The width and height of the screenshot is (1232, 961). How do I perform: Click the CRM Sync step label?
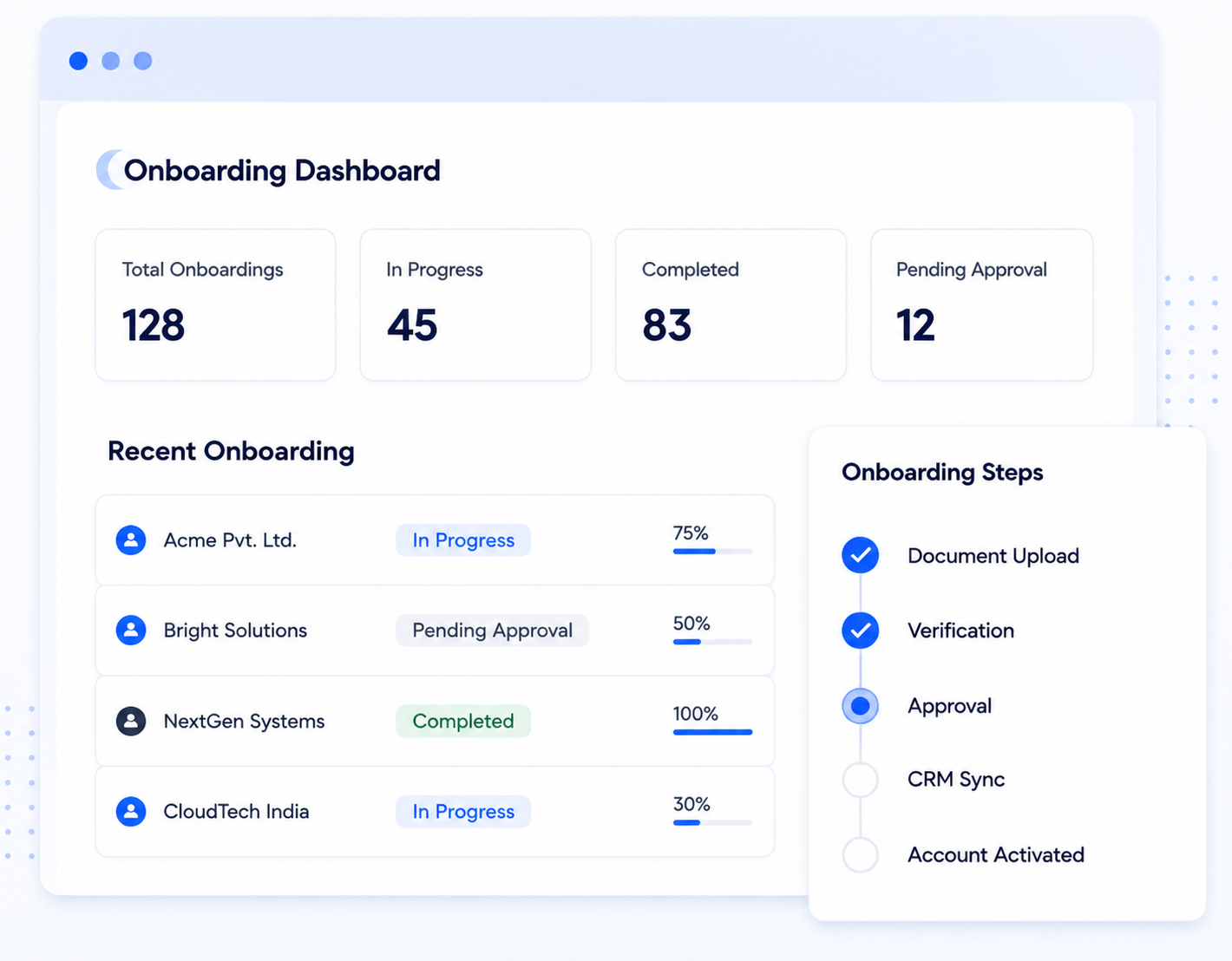[956, 779]
